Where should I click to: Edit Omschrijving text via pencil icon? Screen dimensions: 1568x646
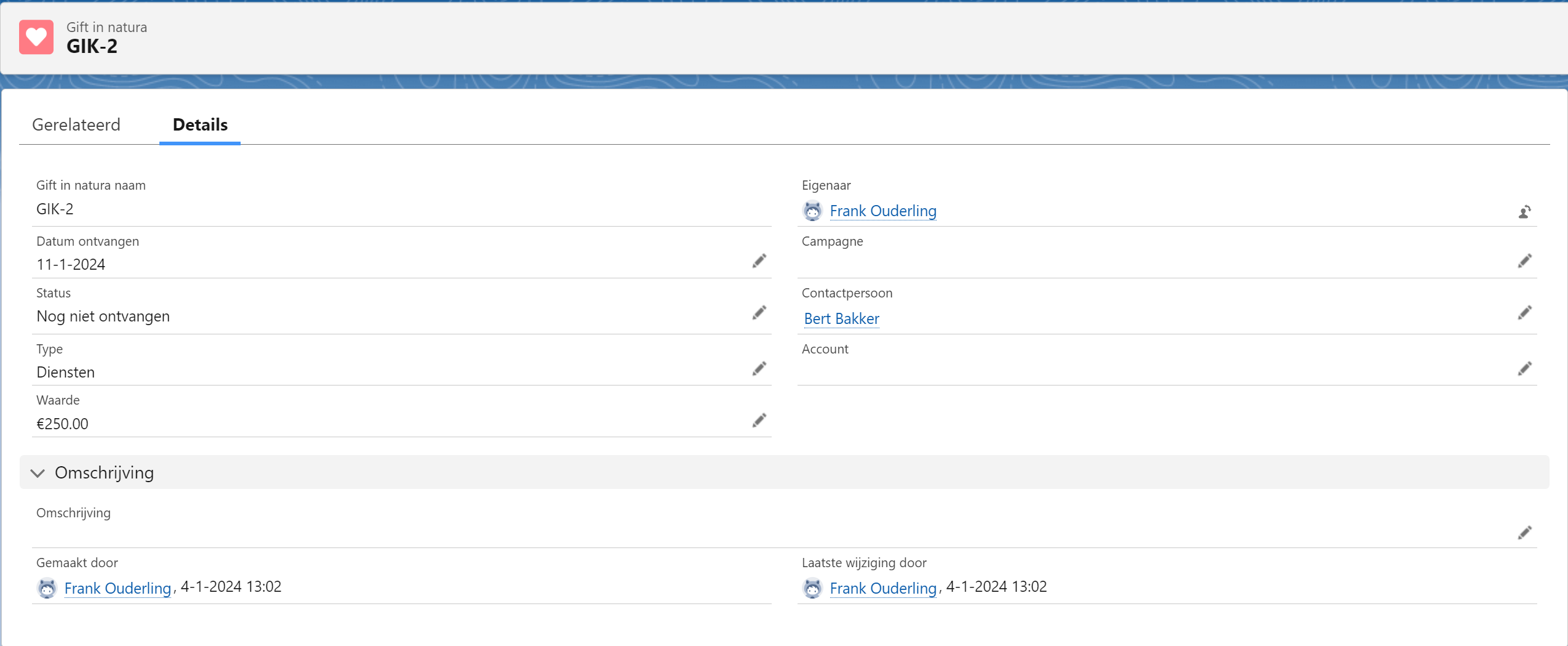pos(1524,533)
